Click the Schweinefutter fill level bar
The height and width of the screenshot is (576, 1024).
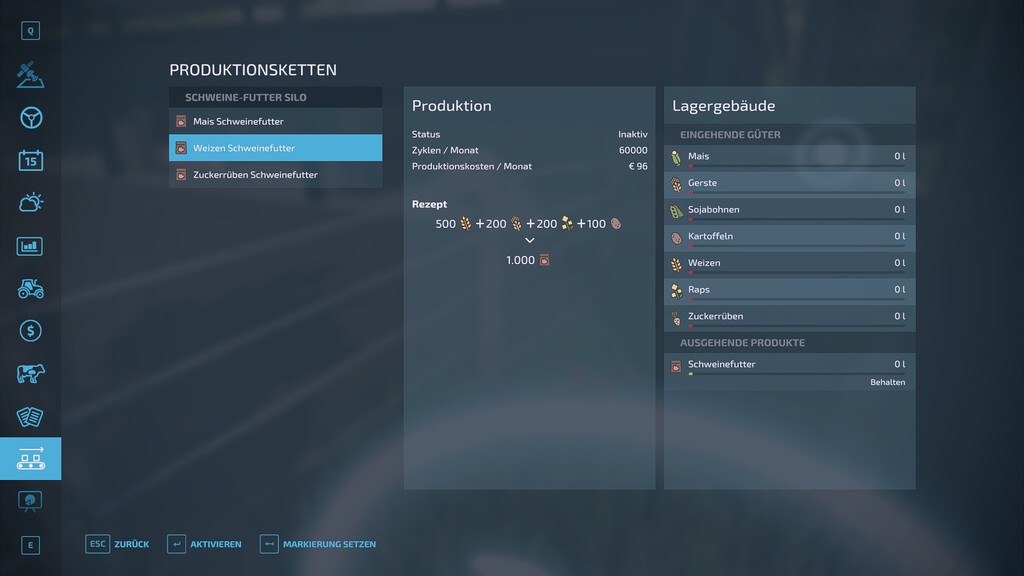coord(797,374)
